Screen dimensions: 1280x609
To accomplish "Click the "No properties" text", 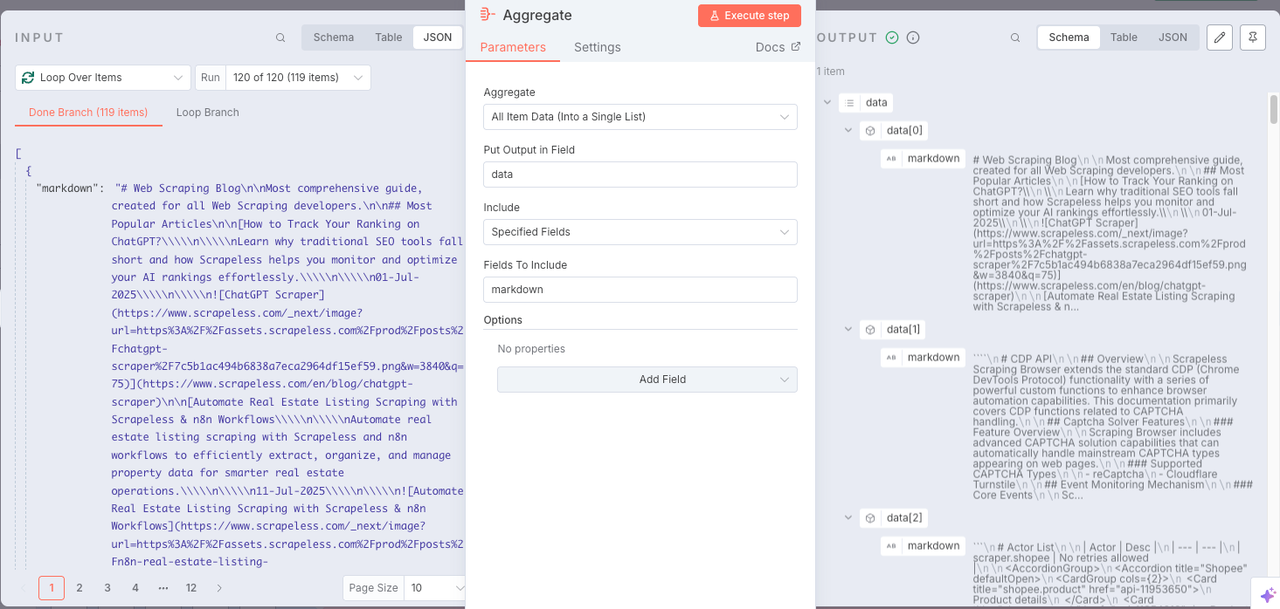I will tap(531, 349).
